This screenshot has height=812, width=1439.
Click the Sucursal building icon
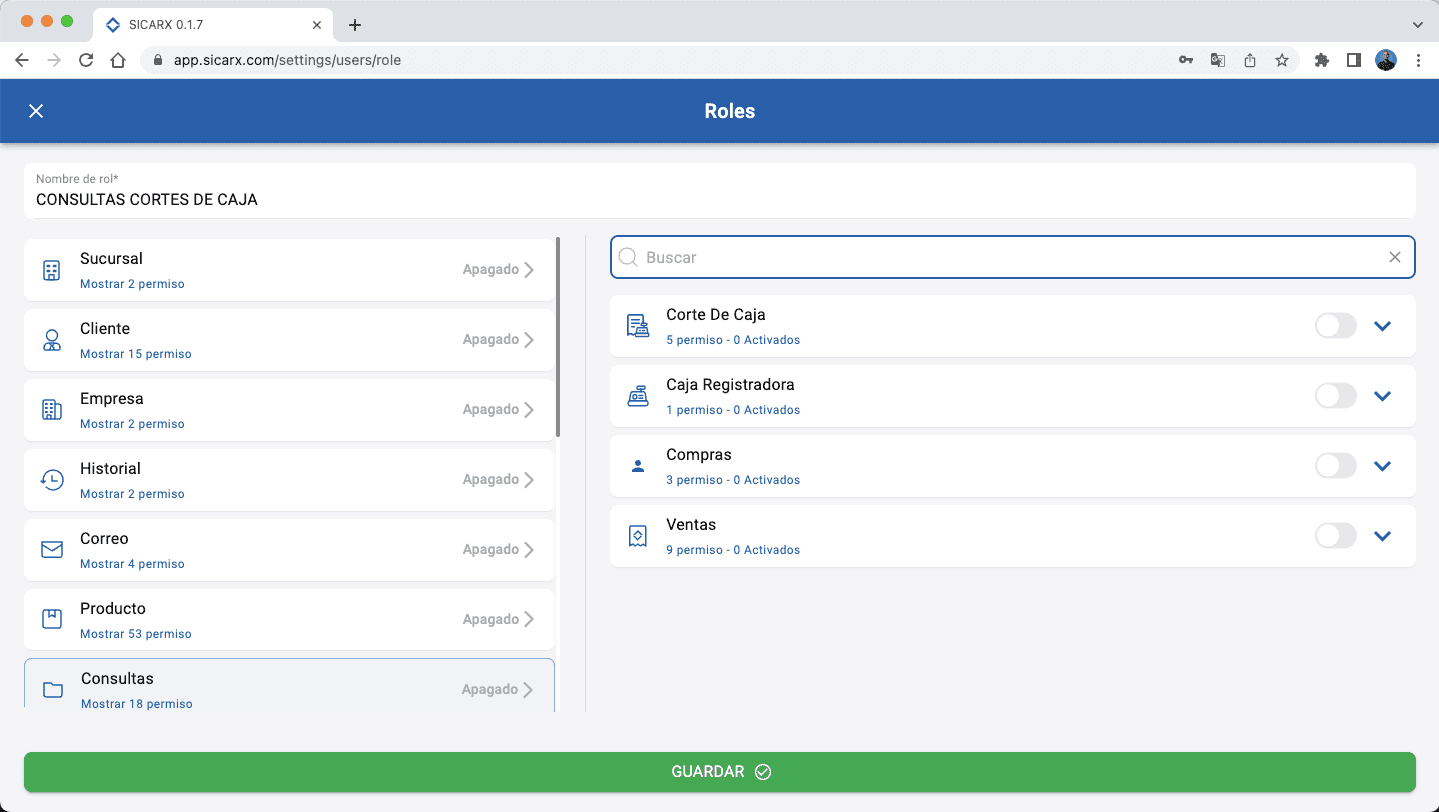coord(52,270)
